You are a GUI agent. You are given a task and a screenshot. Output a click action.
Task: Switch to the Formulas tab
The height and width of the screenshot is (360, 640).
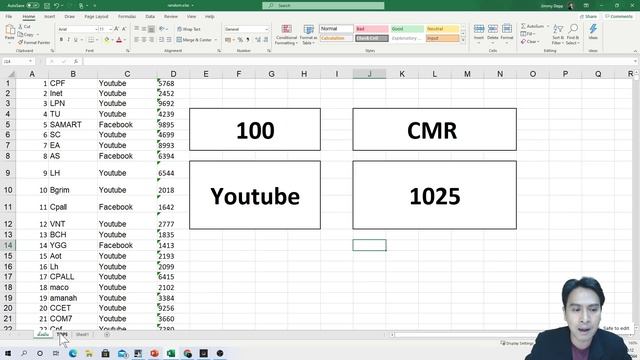click(x=127, y=17)
